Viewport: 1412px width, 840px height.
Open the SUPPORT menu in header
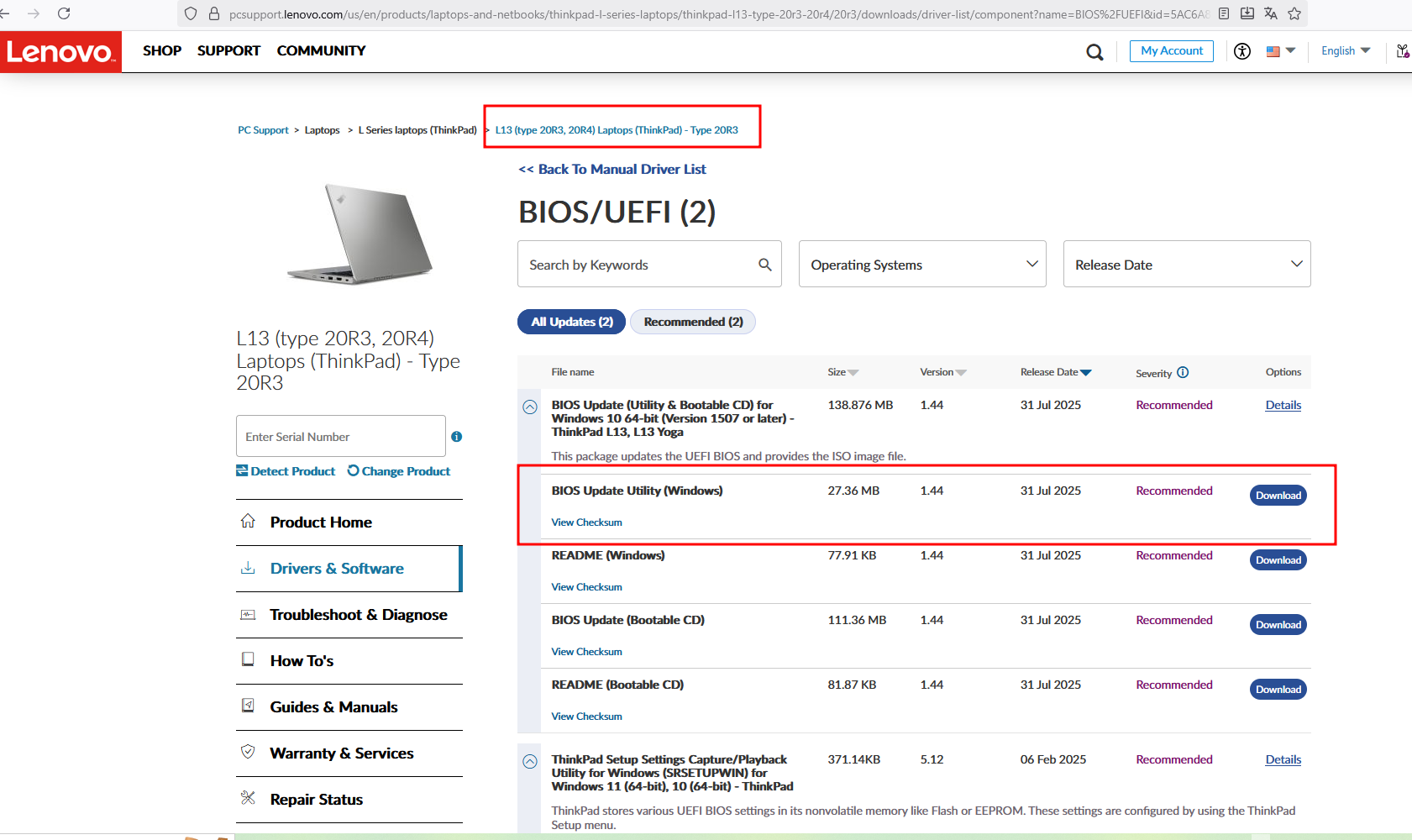point(228,51)
